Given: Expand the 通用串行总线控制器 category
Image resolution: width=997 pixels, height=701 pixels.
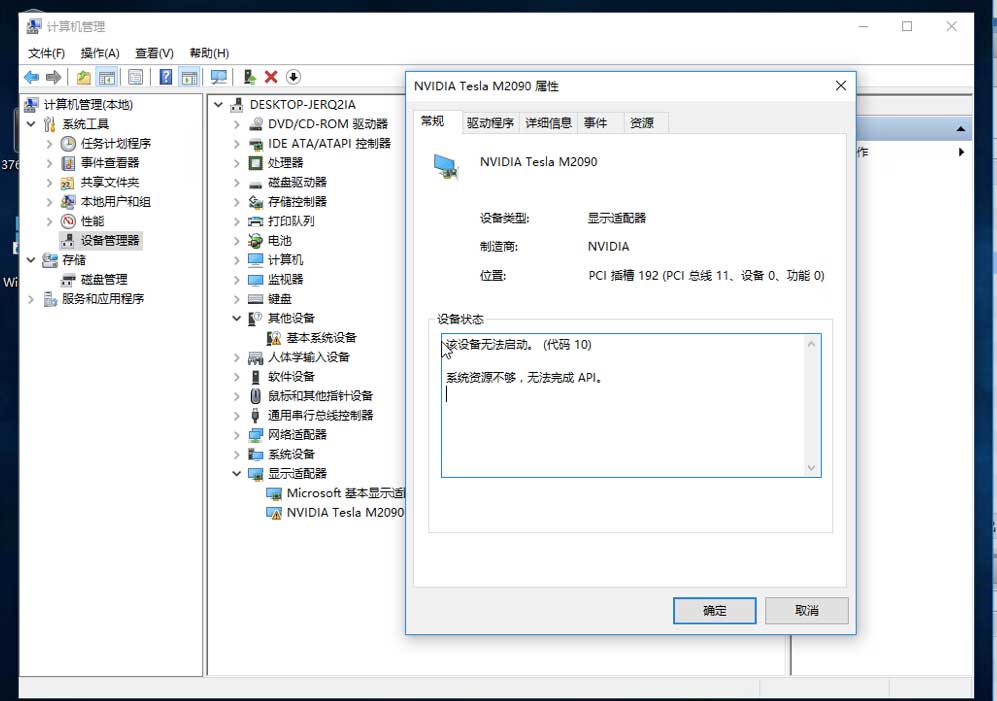Looking at the screenshot, I should click(237, 416).
